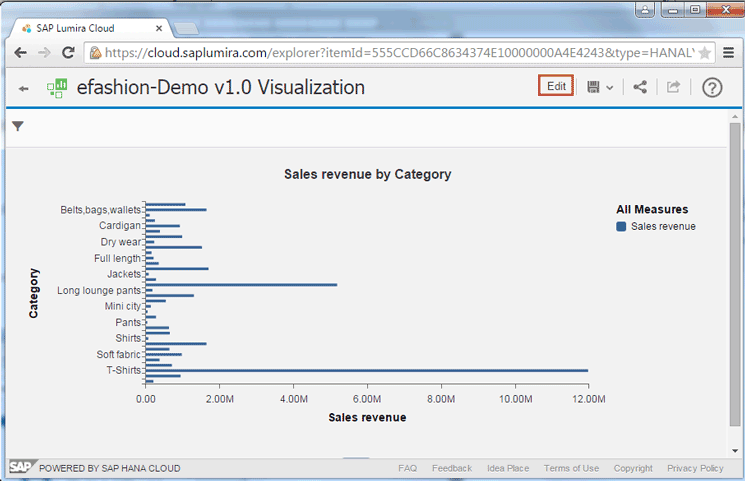Open the share icon in toolbar
This screenshot has height=481, width=745.
640,87
